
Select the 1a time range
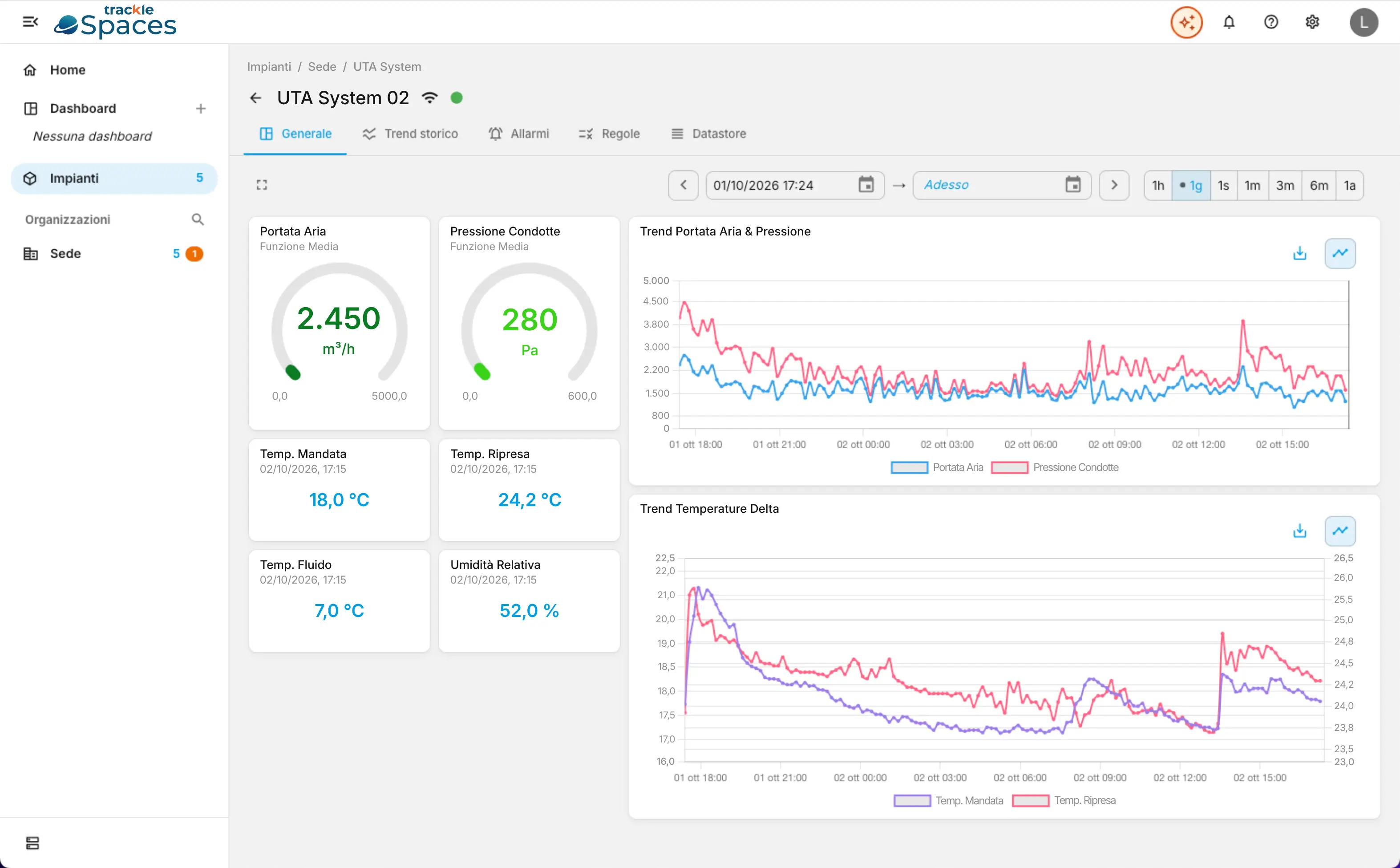pyautogui.click(x=1350, y=186)
